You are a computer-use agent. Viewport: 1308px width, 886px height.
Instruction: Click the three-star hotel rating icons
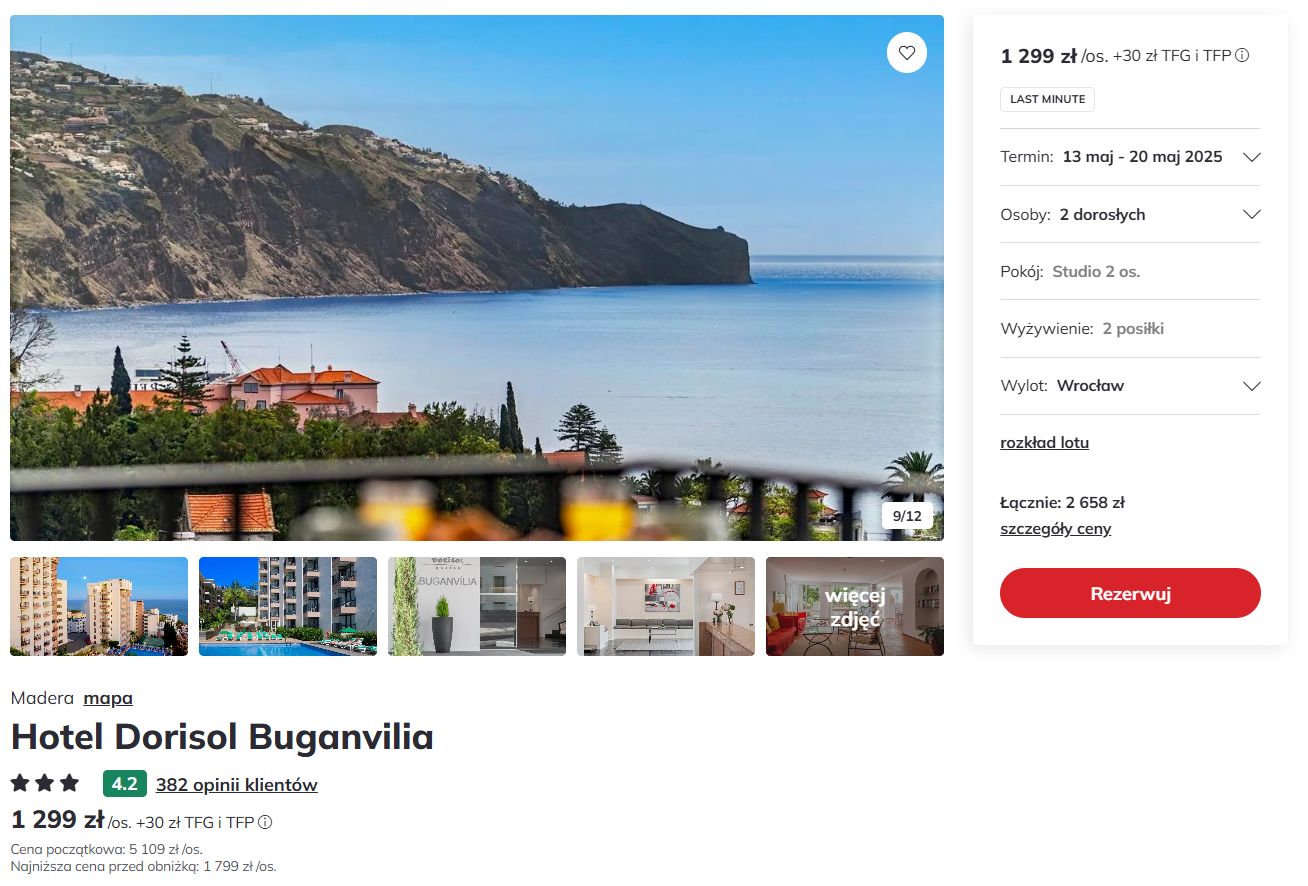pyautogui.click(x=45, y=784)
